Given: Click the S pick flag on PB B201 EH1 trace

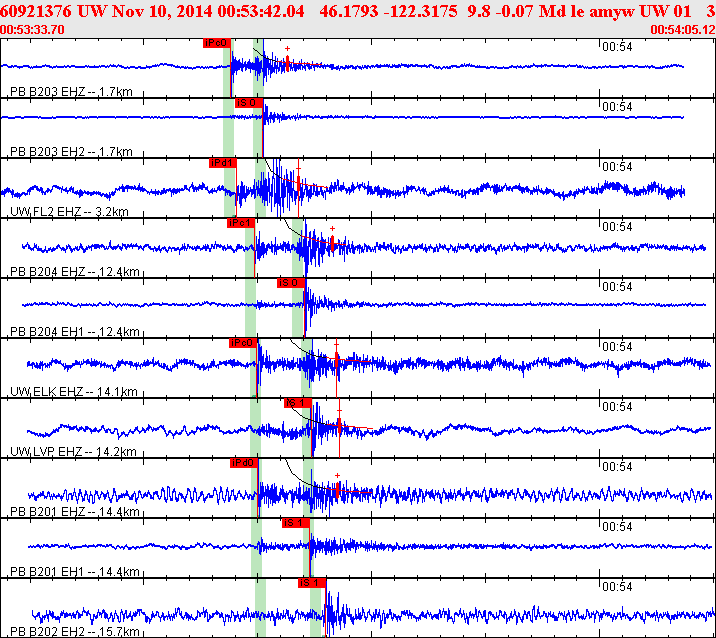Looking at the screenshot, I should (x=295, y=522).
